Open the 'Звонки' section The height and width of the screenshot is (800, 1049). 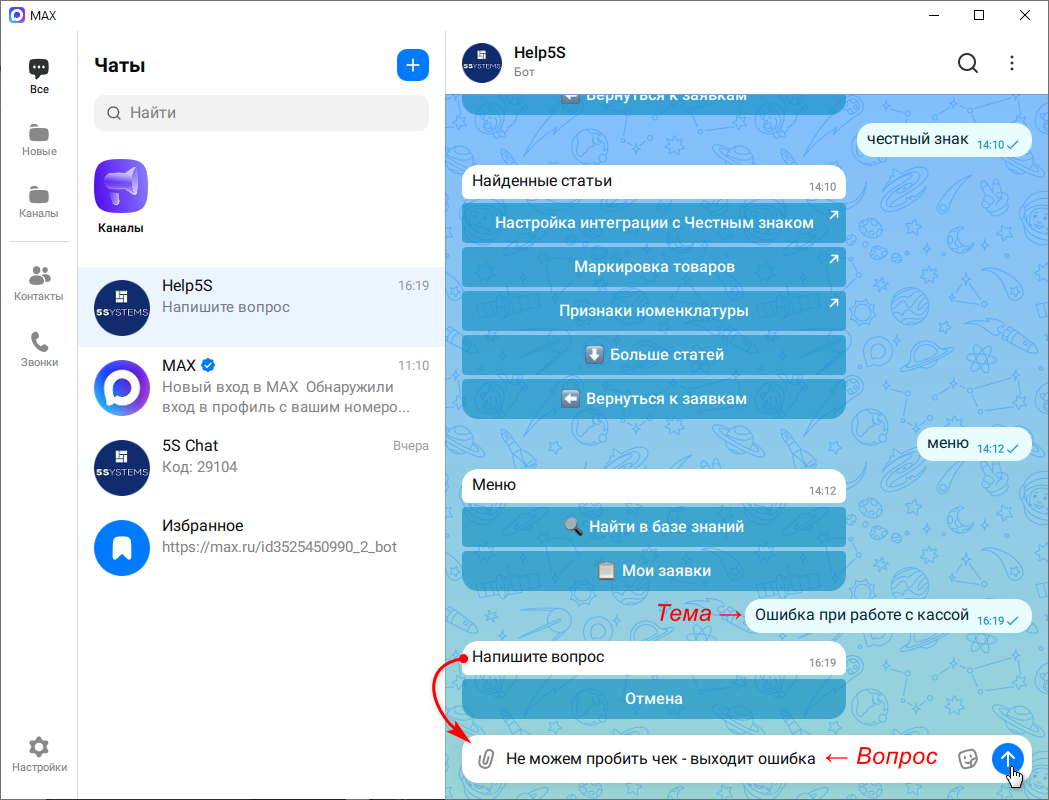click(39, 350)
